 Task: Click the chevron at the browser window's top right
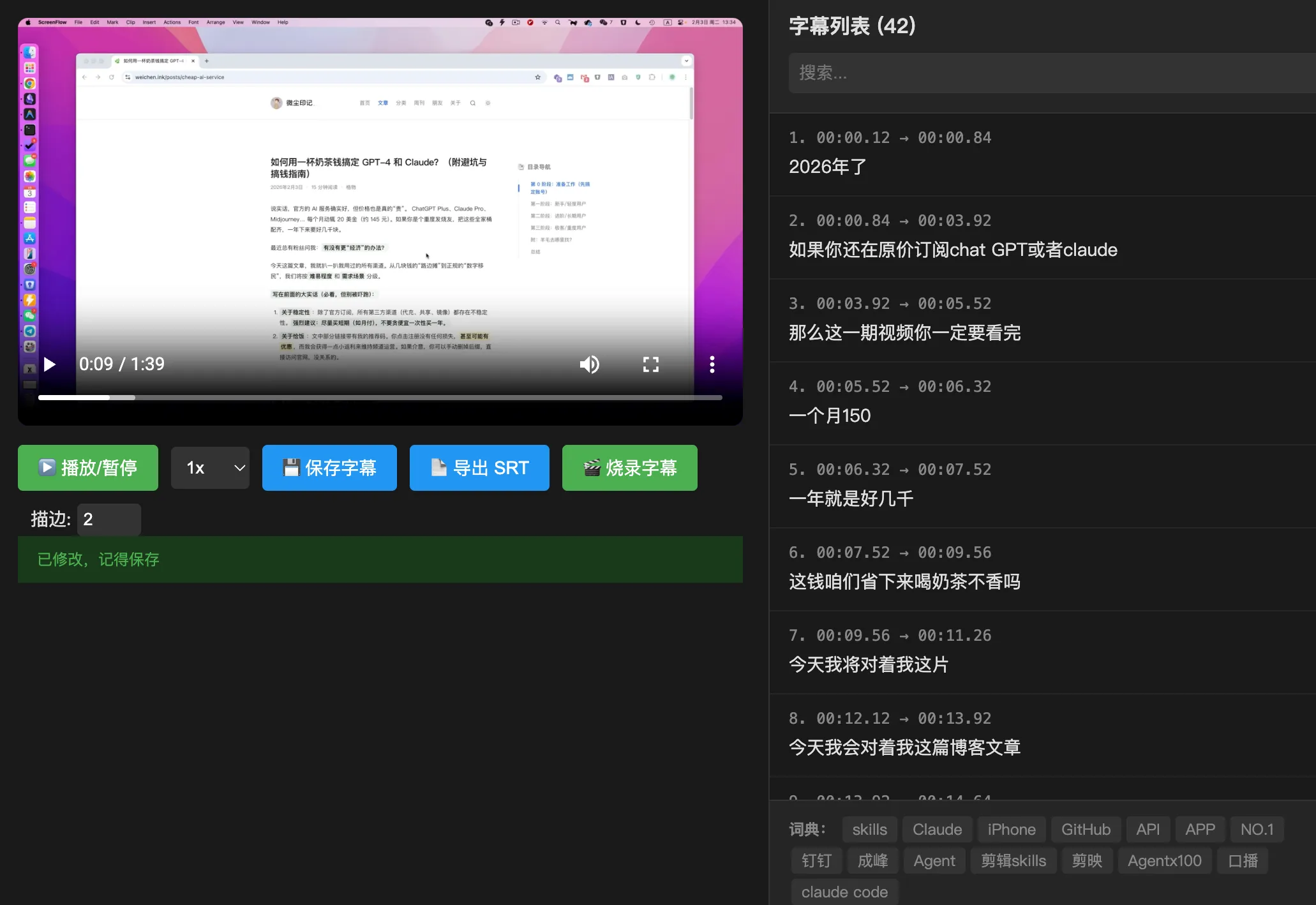[686, 60]
